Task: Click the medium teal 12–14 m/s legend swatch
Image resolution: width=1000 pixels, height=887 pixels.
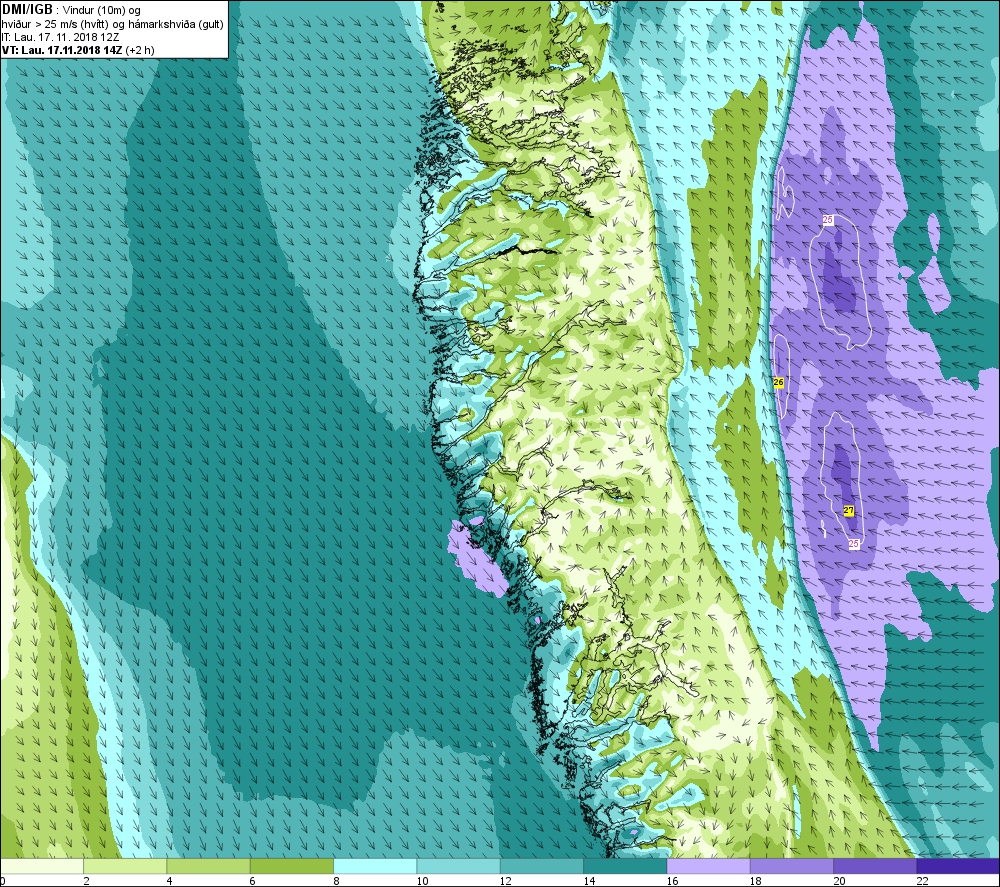Action: coord(541,866)
